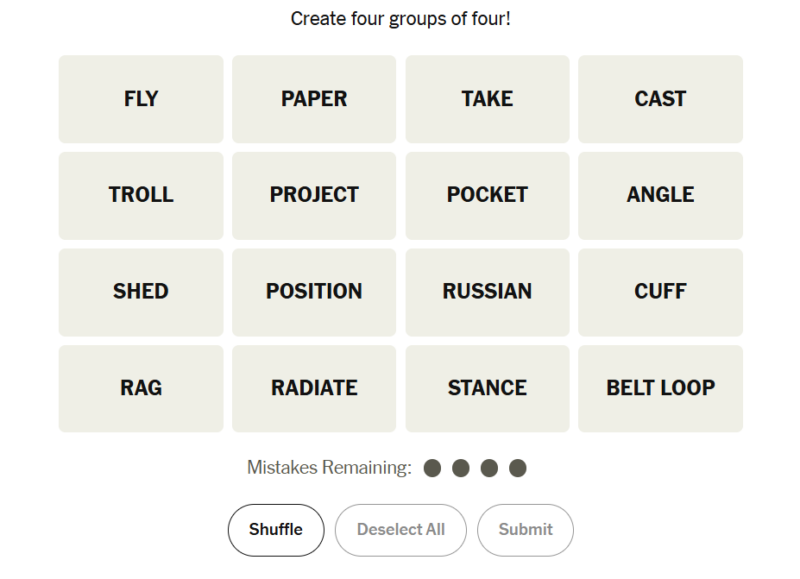Tap the POCKET tile
Image resolution: width=800 pixels, height=579 pixels.
point(487,195)
